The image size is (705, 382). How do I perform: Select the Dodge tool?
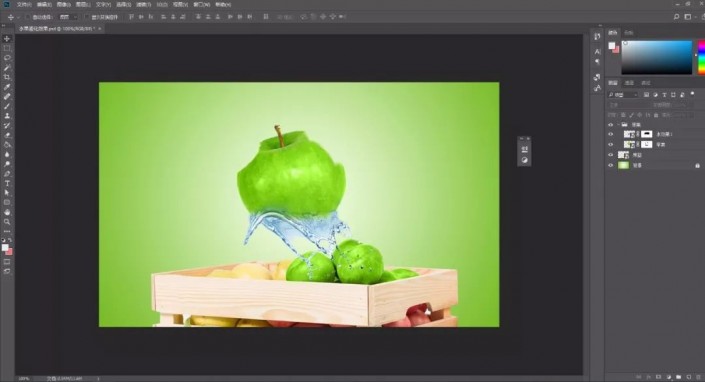(x=7, y=164)
